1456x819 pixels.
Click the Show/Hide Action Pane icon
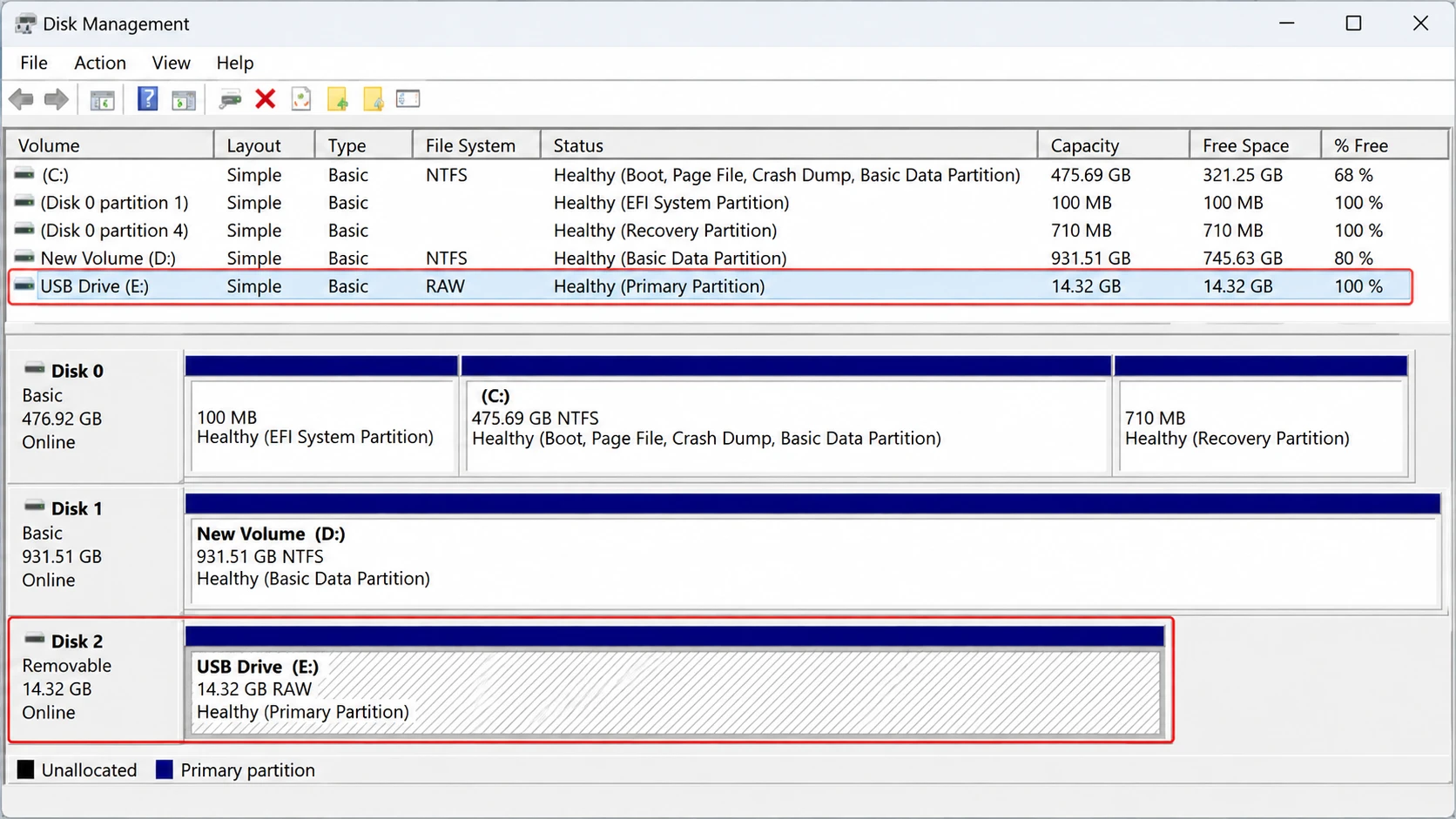point(184,100)
